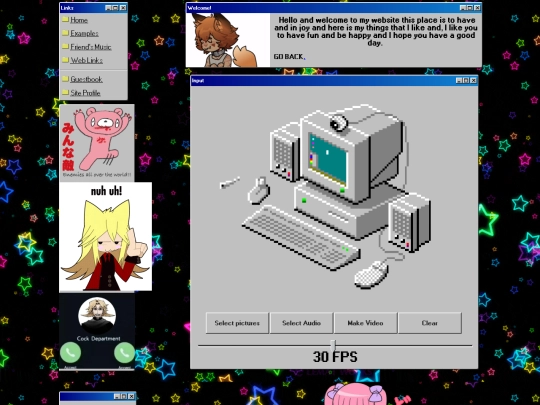Screen dimensions: 540x405
Task: Open the Friend's Music link
Action: point(91,47)
